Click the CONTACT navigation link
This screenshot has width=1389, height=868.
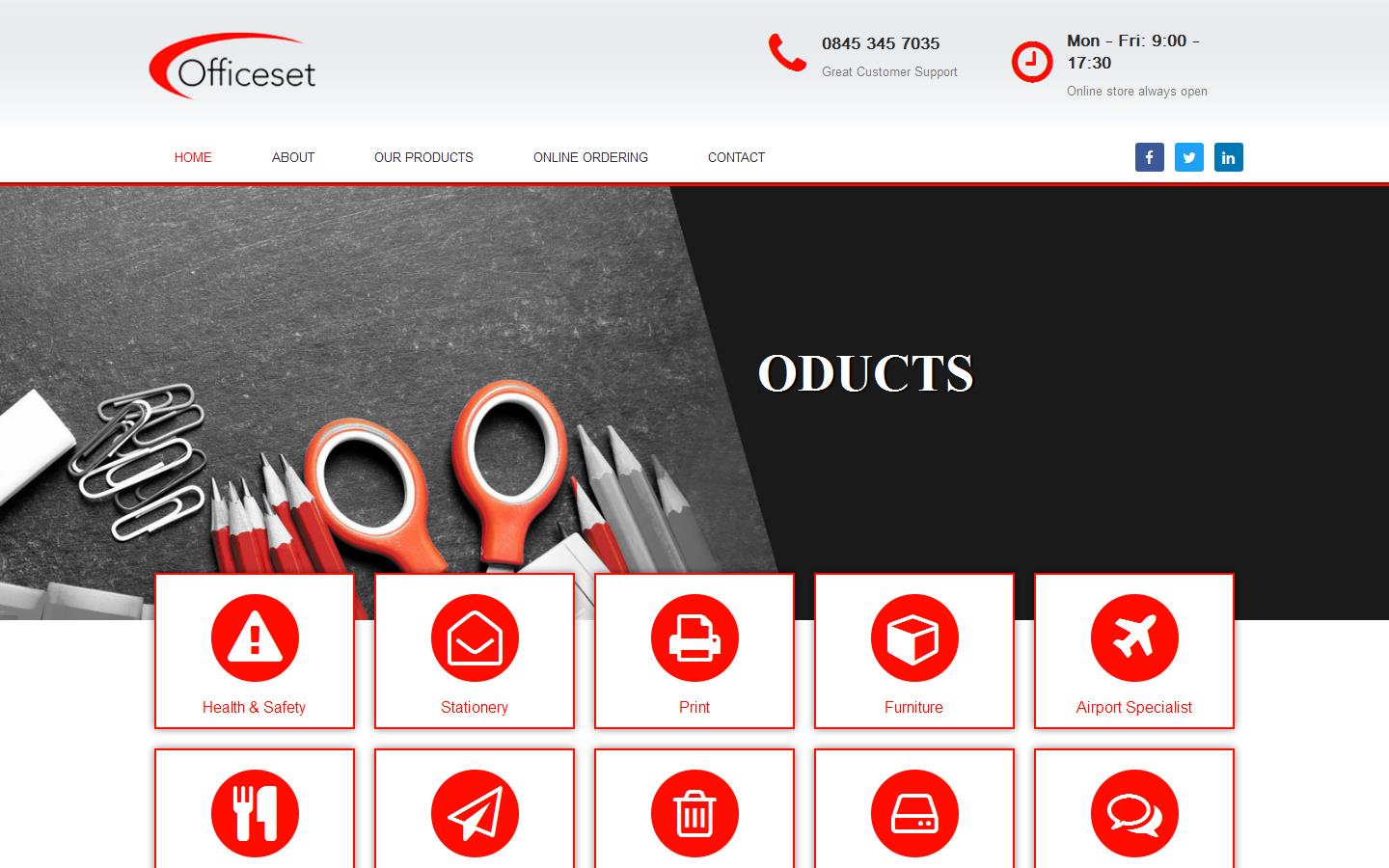[x=736, y=157]
